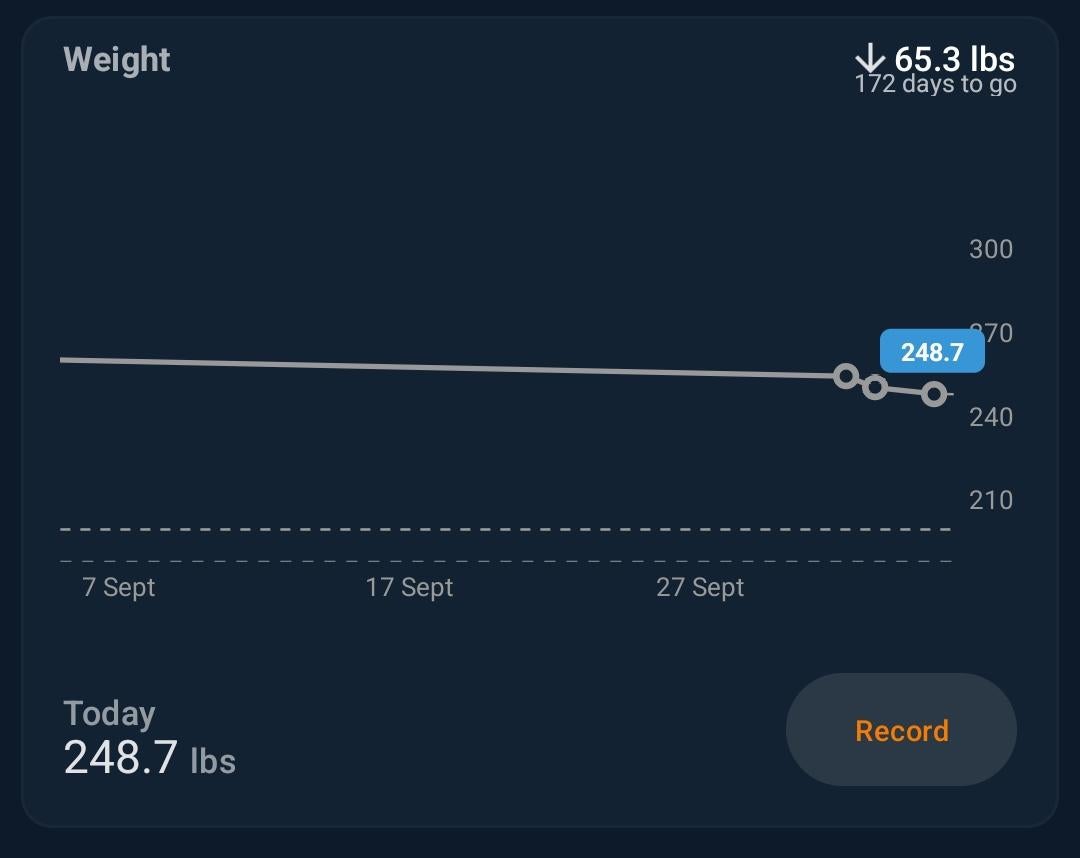
Task: Click the 17 Sept date label
Action: pos(409,587)
